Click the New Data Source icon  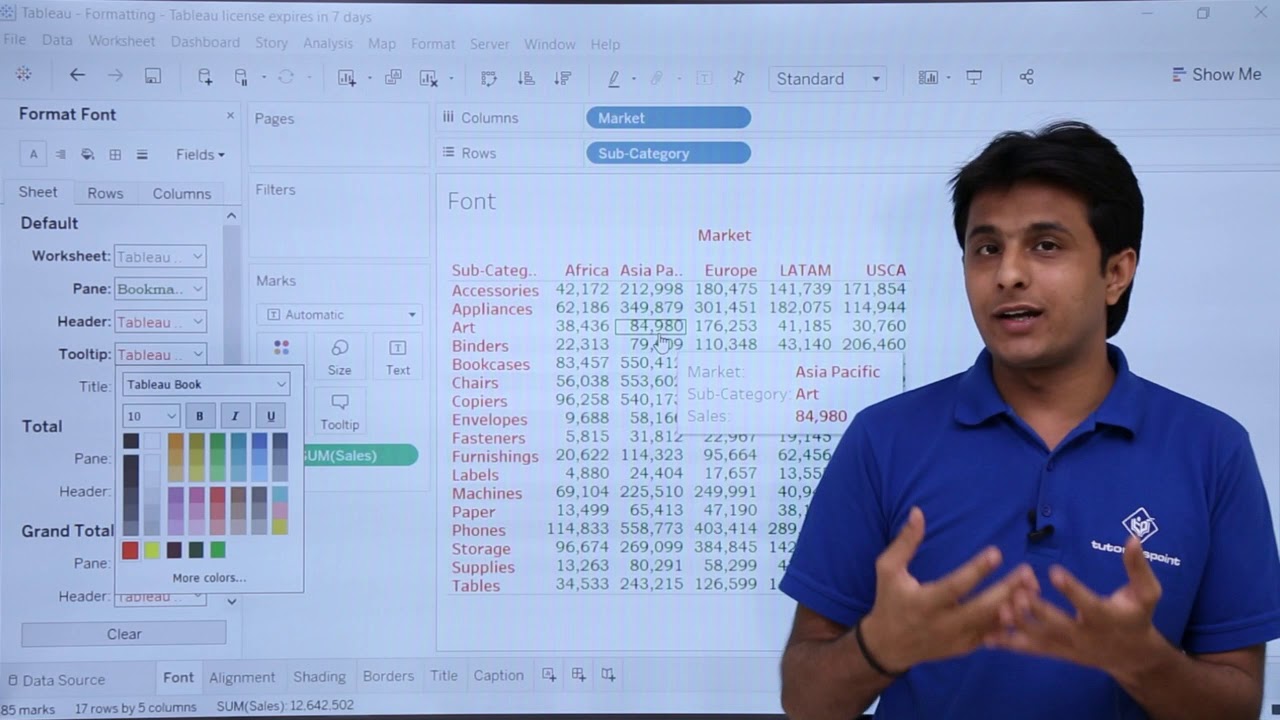205,77
